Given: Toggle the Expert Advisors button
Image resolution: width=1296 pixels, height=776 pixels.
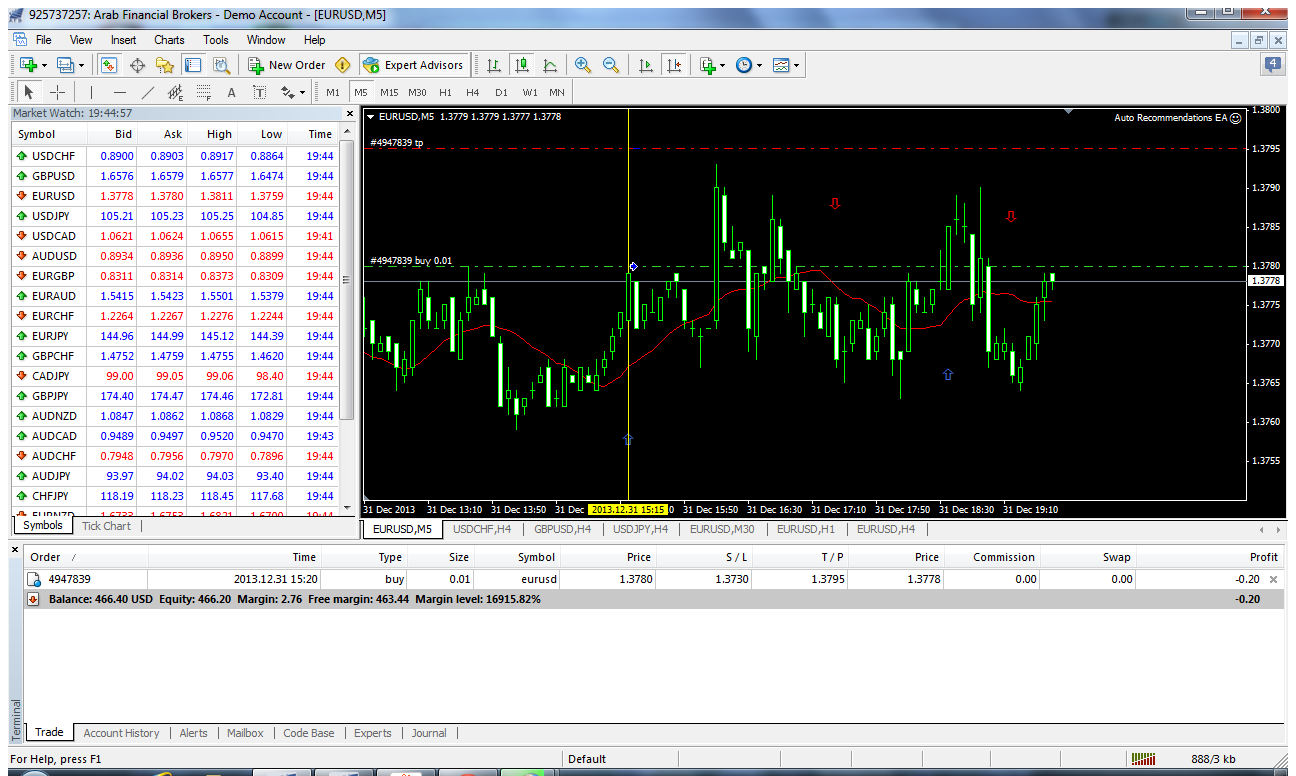Looking at the screenshot, I should coord(413,65).
